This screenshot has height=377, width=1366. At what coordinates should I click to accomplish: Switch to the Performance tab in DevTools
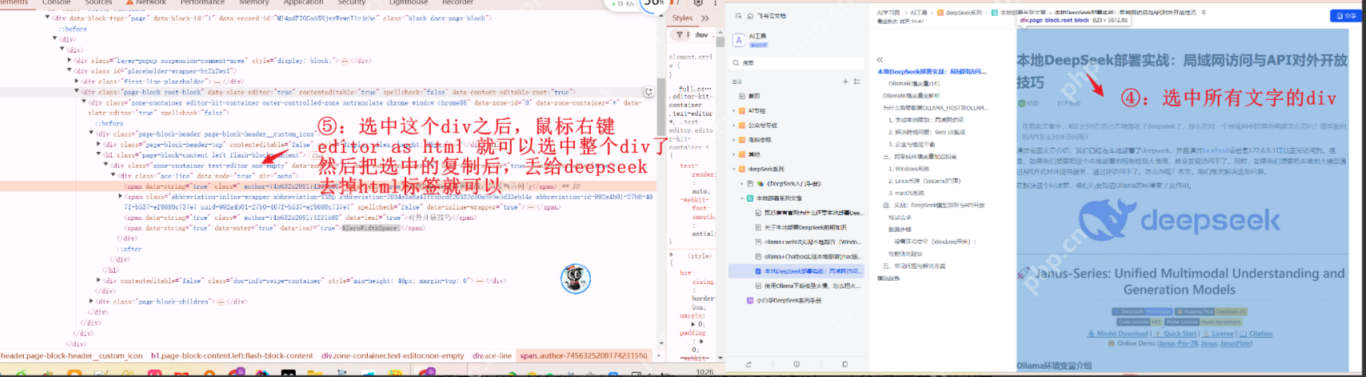click(203, 3)
